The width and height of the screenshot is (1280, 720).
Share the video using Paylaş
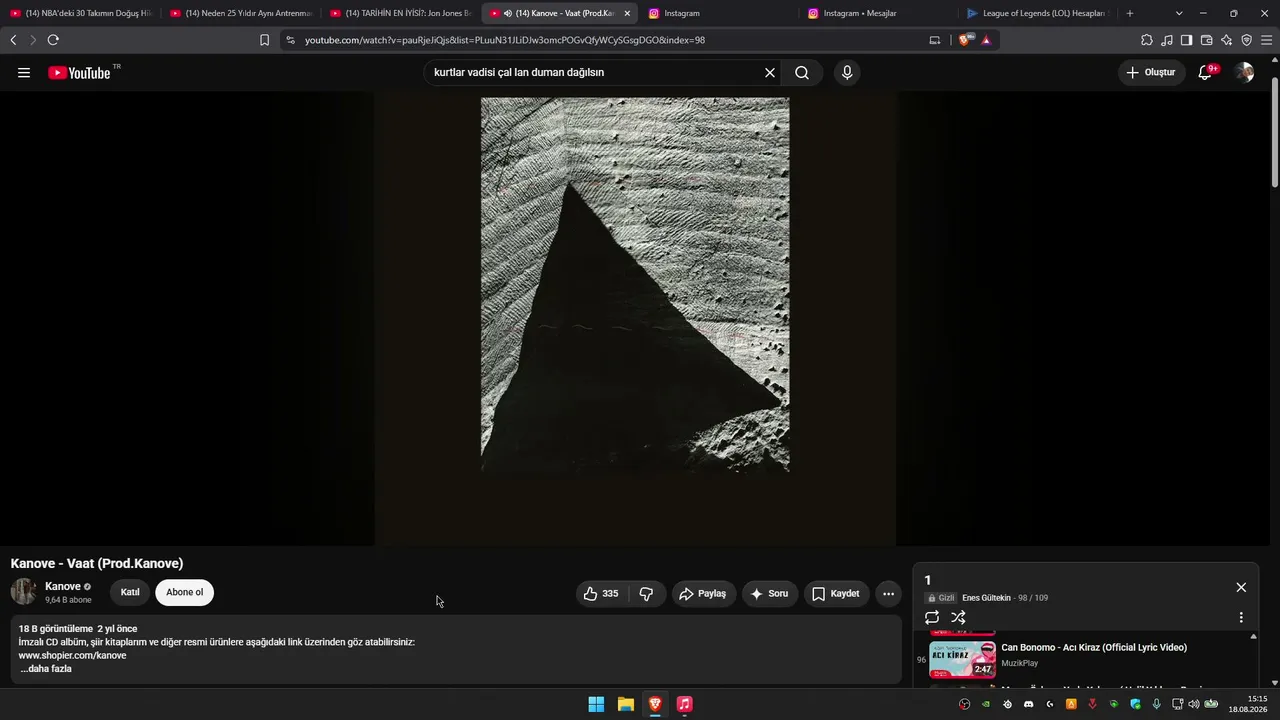(704, 593)
